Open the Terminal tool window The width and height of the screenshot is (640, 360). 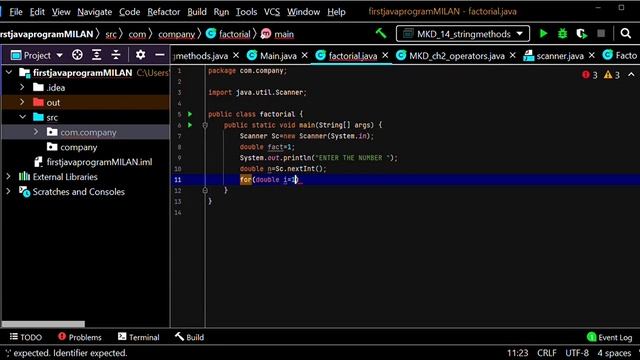click(139, 337)
